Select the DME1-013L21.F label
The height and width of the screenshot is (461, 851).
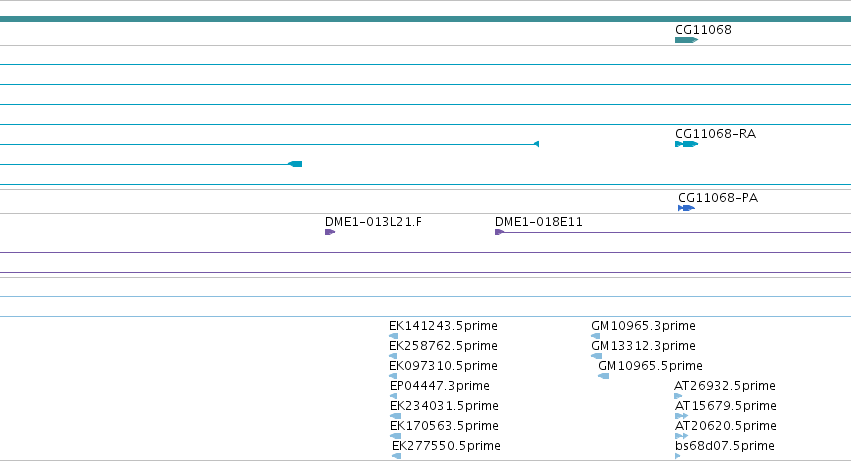click(x=373, y=222)
